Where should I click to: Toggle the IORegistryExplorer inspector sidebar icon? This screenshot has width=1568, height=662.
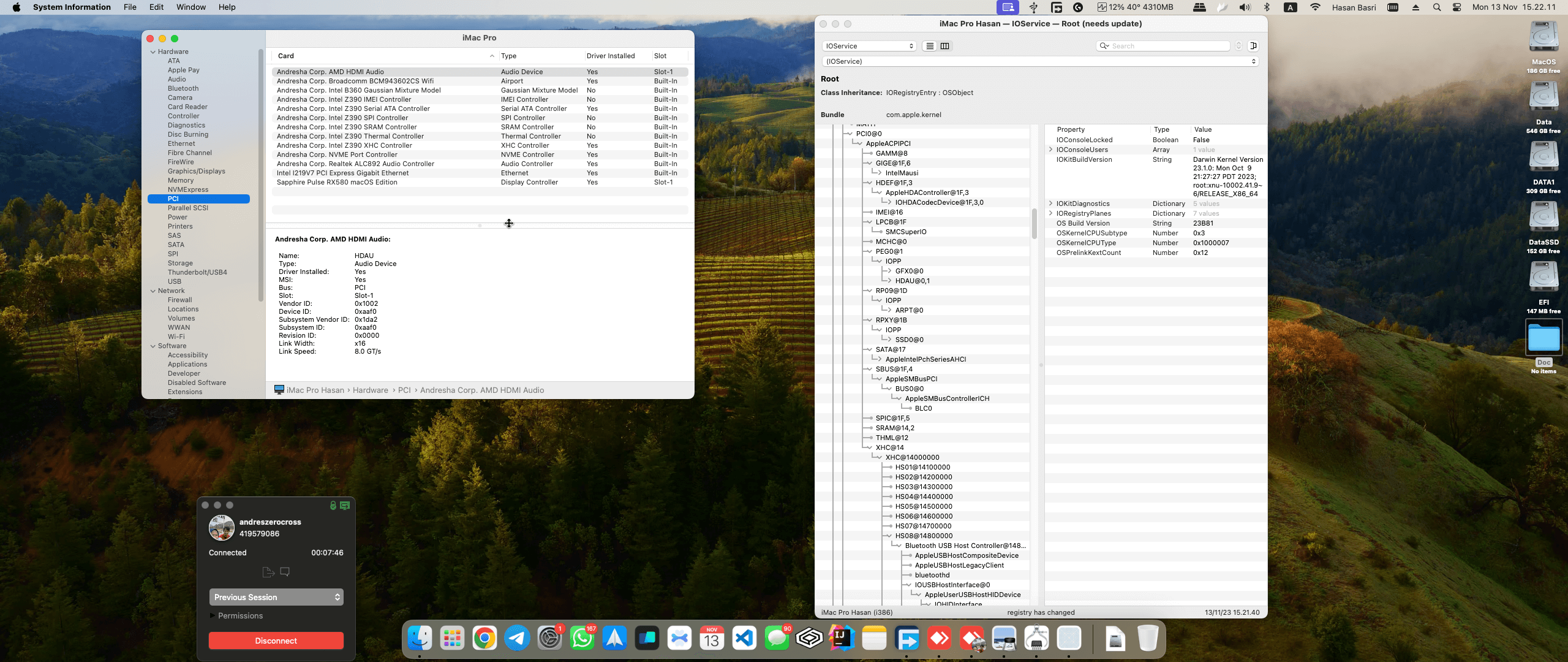pos(1253,46)
